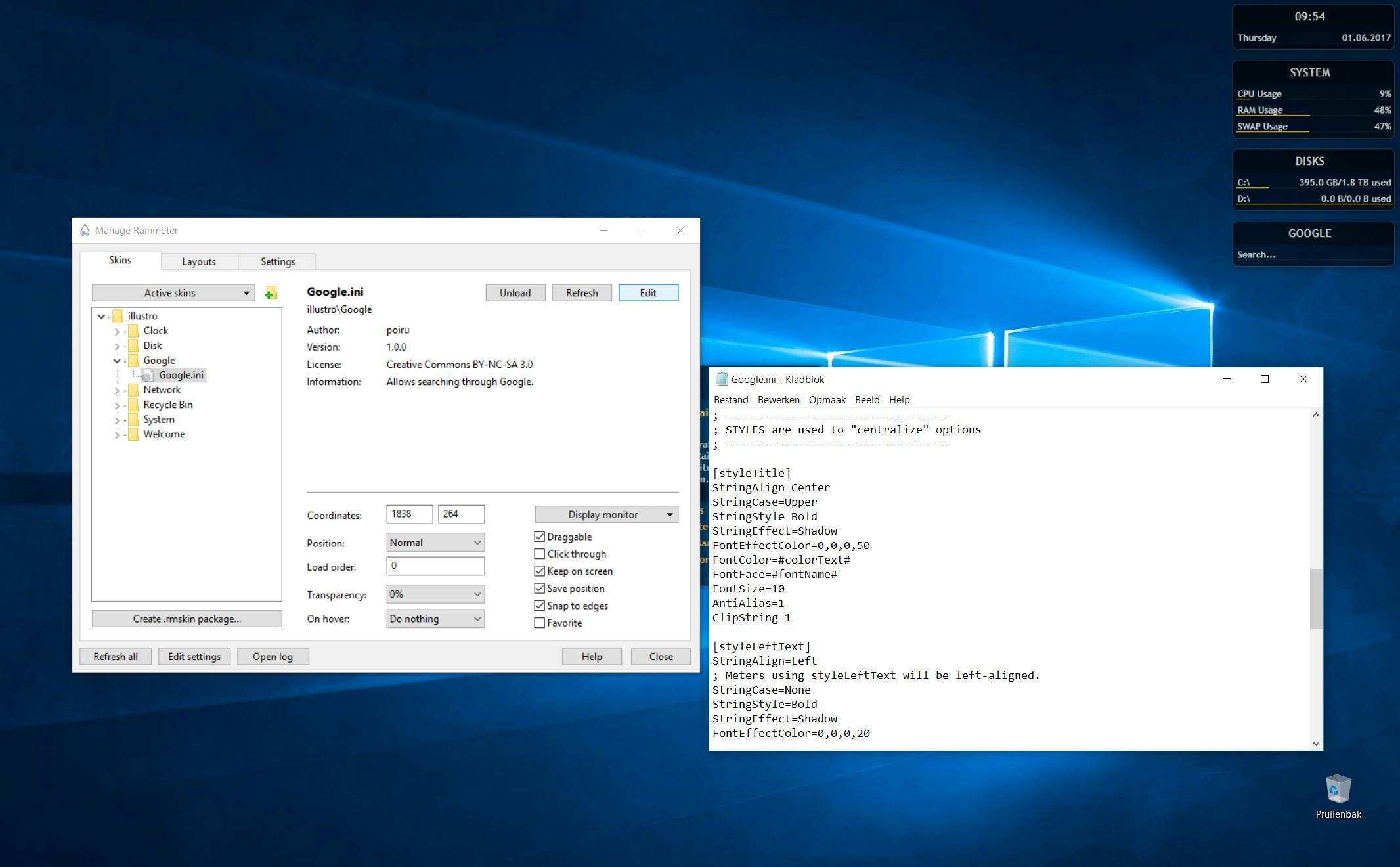Expand the Network folder in tree
Image resolution: width=1400 pixels, height=867 pixels.
coord(117,391)
